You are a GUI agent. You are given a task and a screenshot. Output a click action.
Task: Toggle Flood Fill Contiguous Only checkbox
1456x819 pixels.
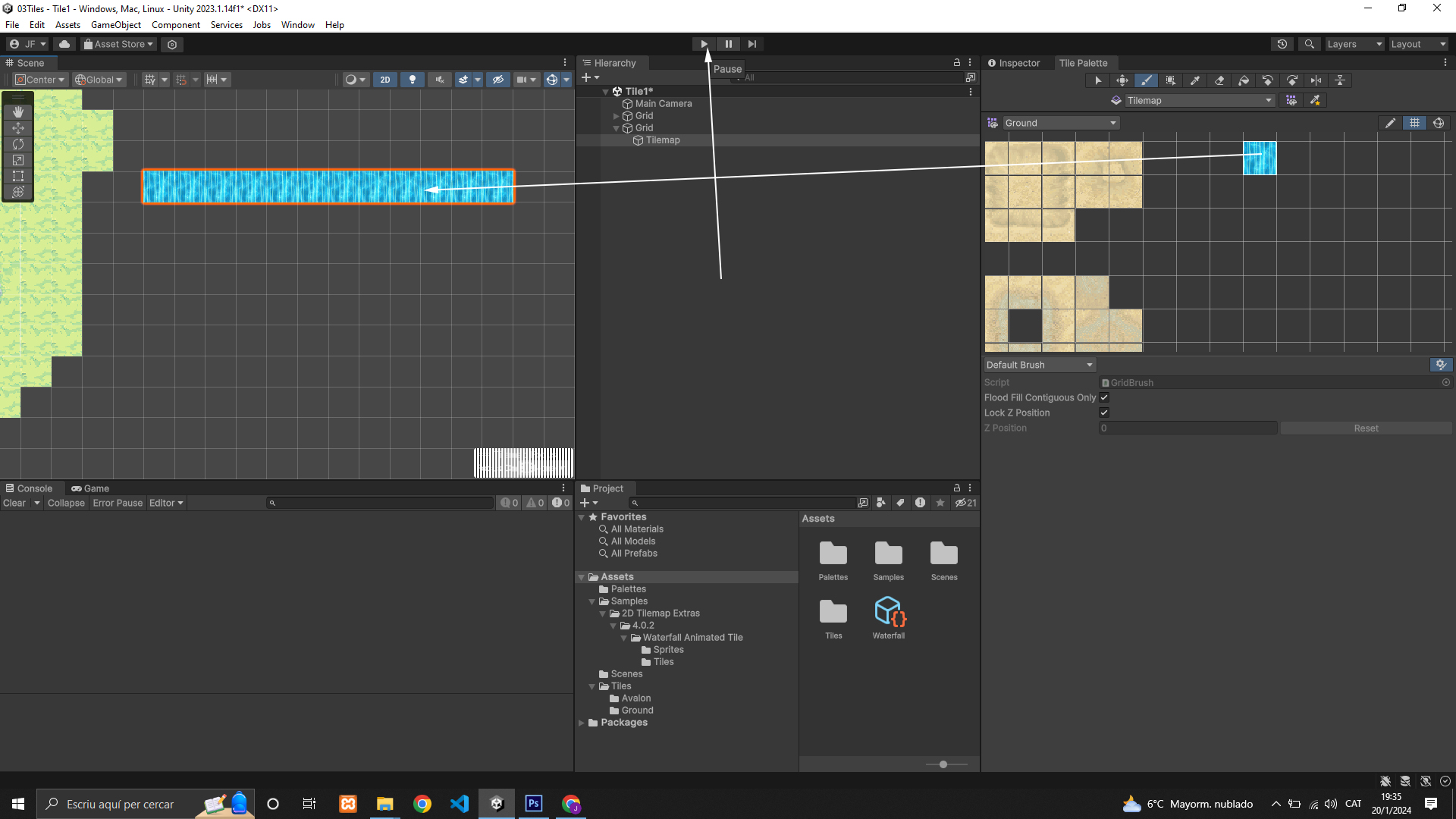1104,397
